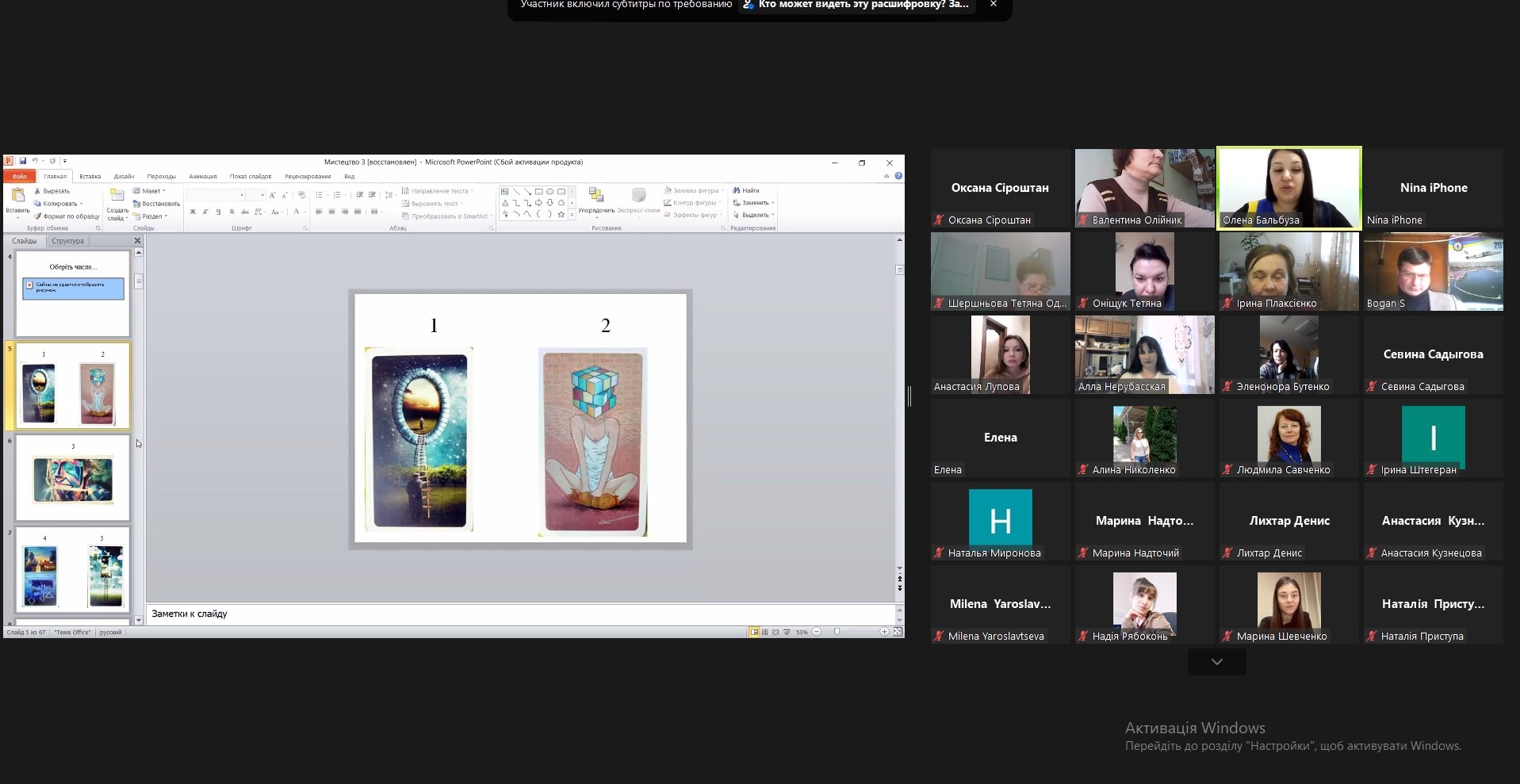
Task: Open PowerPoint help question mark icon
Action: (x=898, y=176)
